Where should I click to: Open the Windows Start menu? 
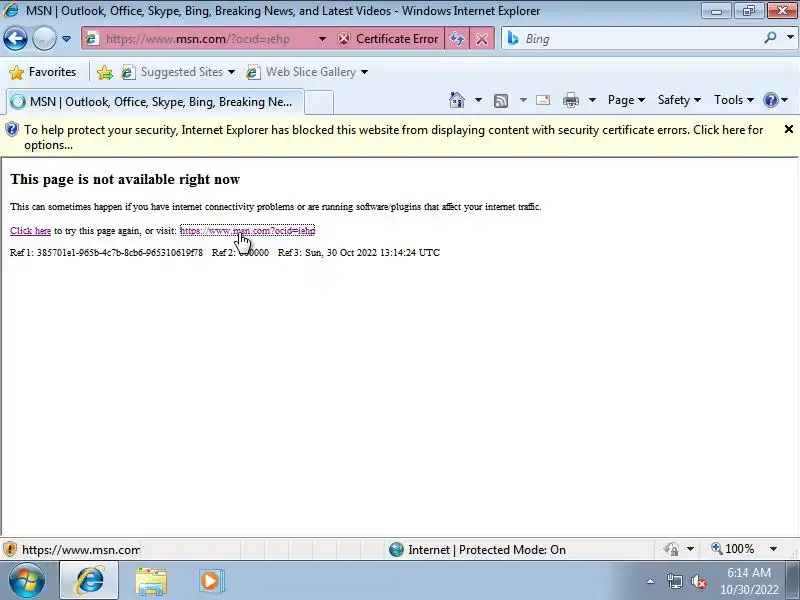click(27, 580)
